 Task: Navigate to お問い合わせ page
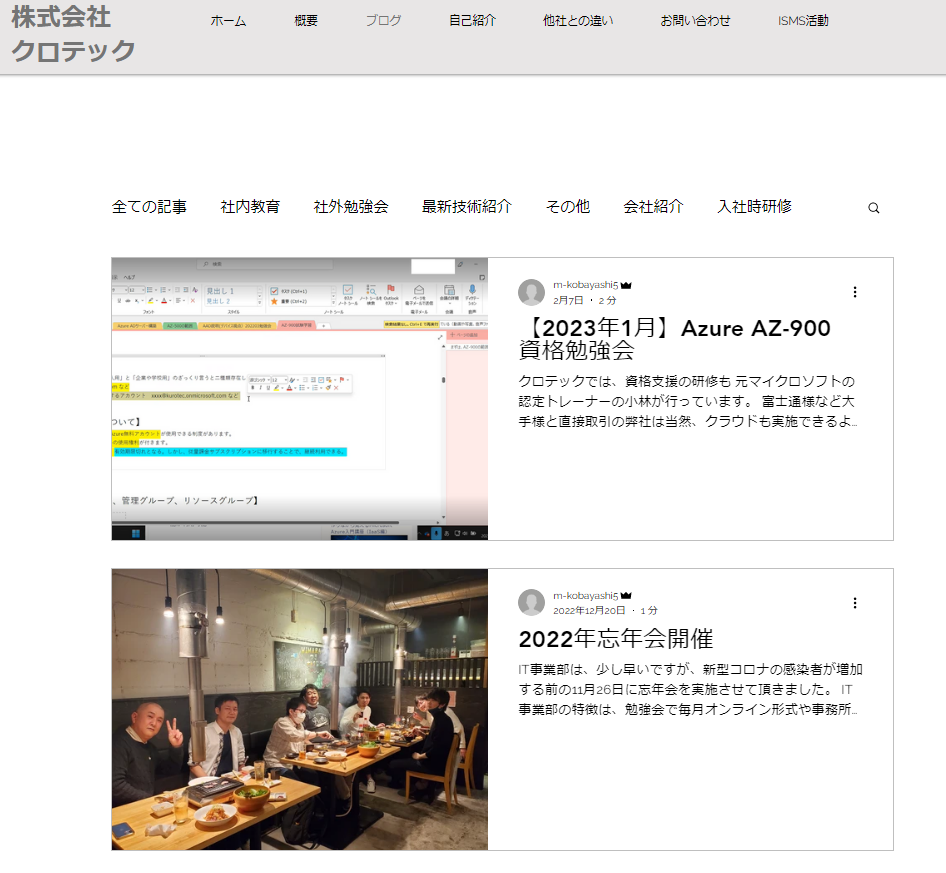(695, 20)
